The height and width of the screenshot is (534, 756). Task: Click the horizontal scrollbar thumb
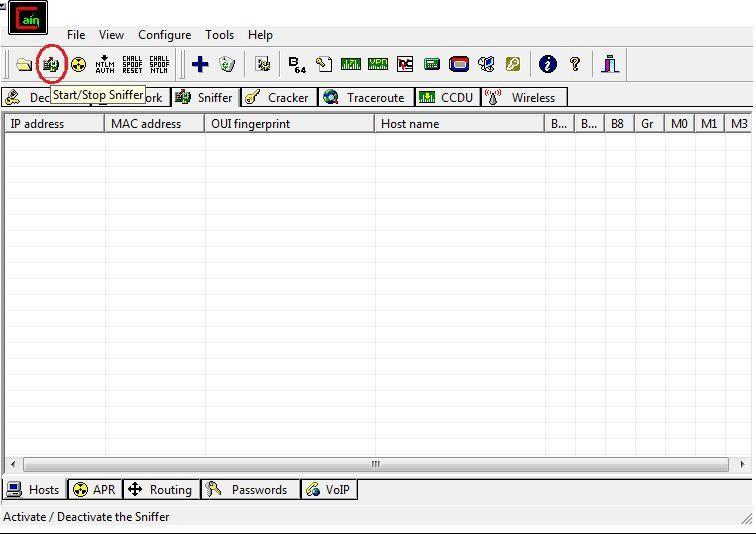(x=376, y=465)
